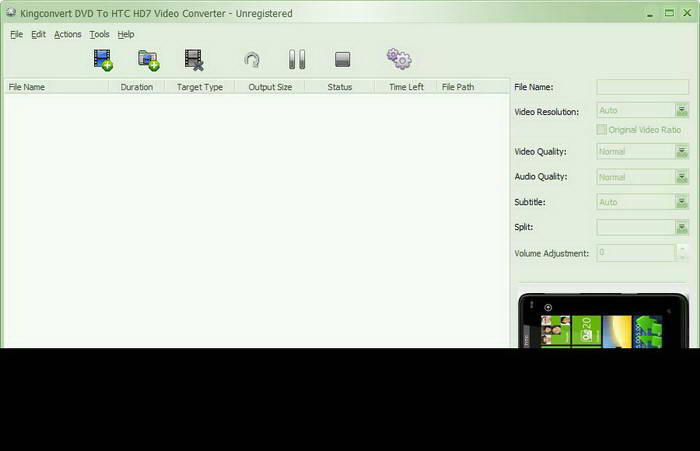Click the Stop conversion icon
This screenshot has width=700, height=451.
(342, 59)
